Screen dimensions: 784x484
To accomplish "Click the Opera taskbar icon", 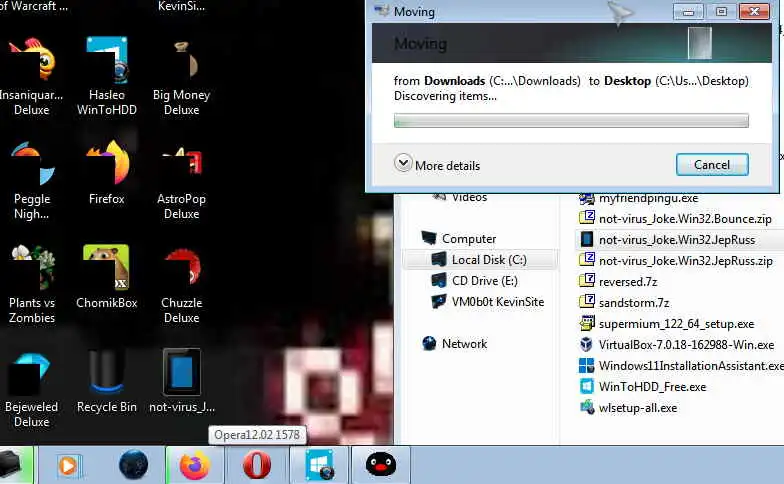I will (257, 465).
